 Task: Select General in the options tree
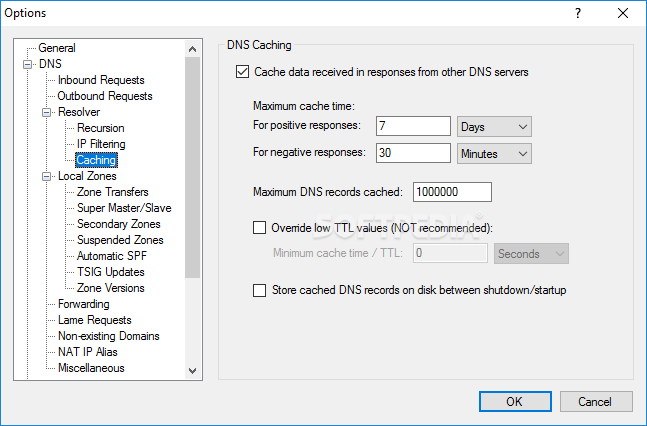pos(57,48)
